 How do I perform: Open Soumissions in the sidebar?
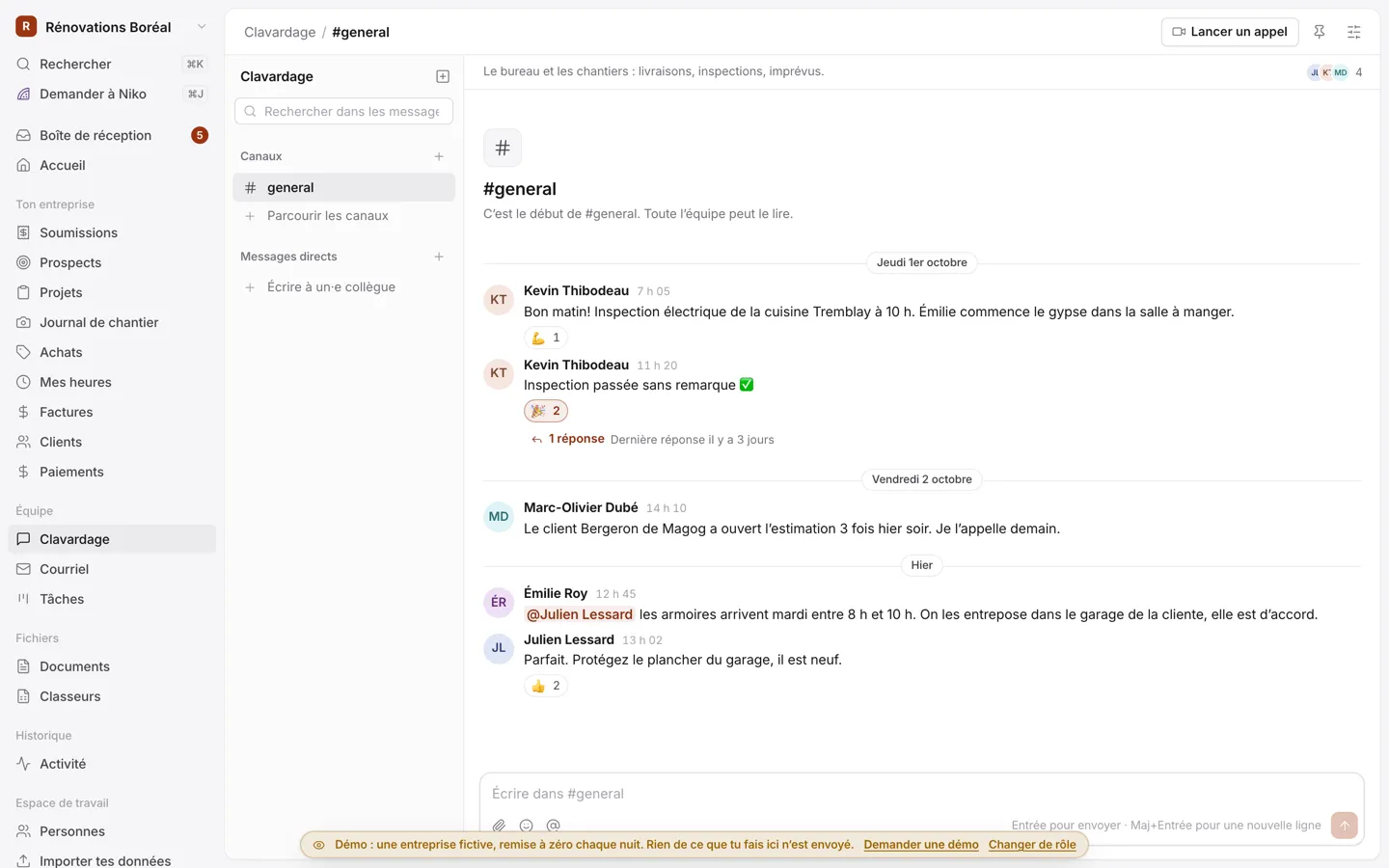coord(112,232)
